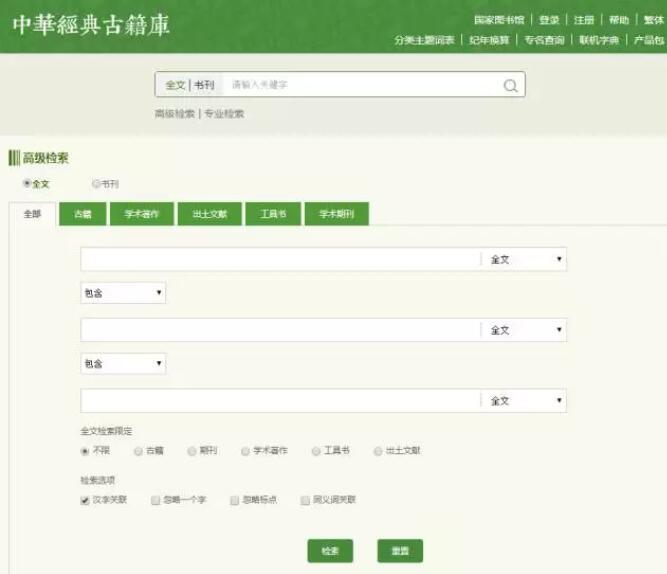
Task: Open the 专业检索 link
Action: pos(224,114)
